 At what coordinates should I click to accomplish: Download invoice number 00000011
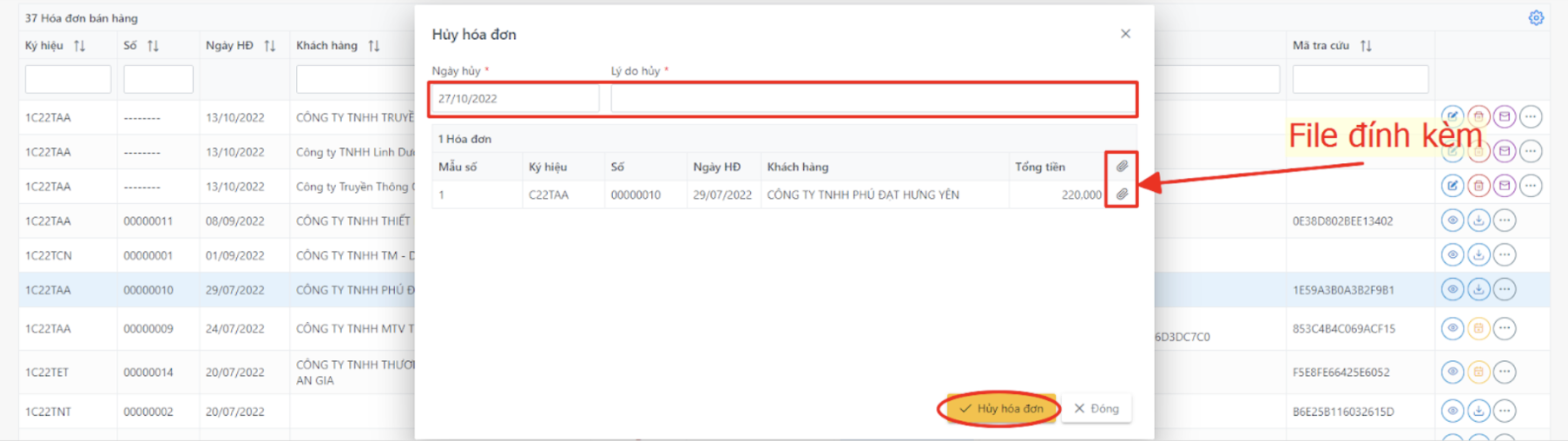tap(1479, 220)
